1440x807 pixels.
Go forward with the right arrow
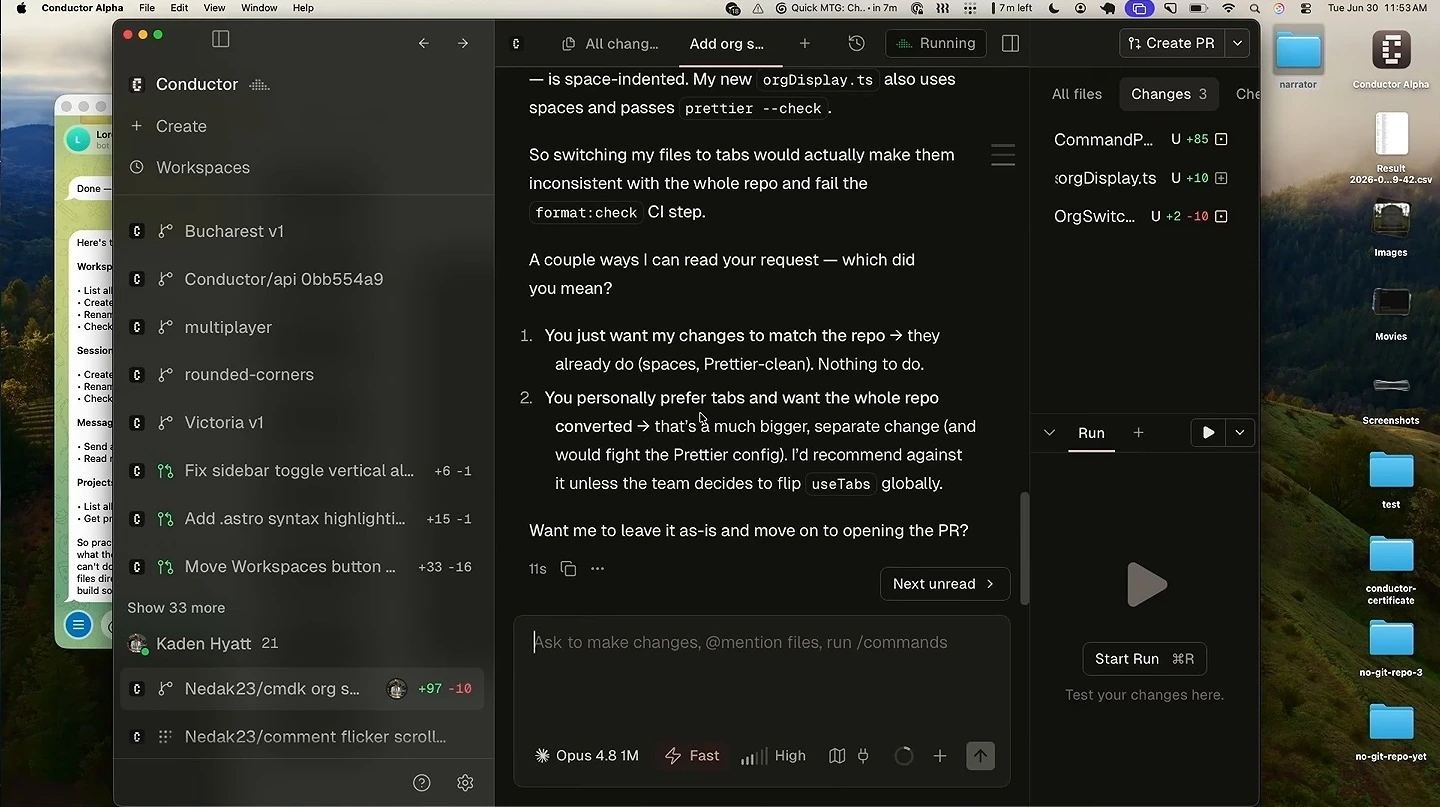463,43
